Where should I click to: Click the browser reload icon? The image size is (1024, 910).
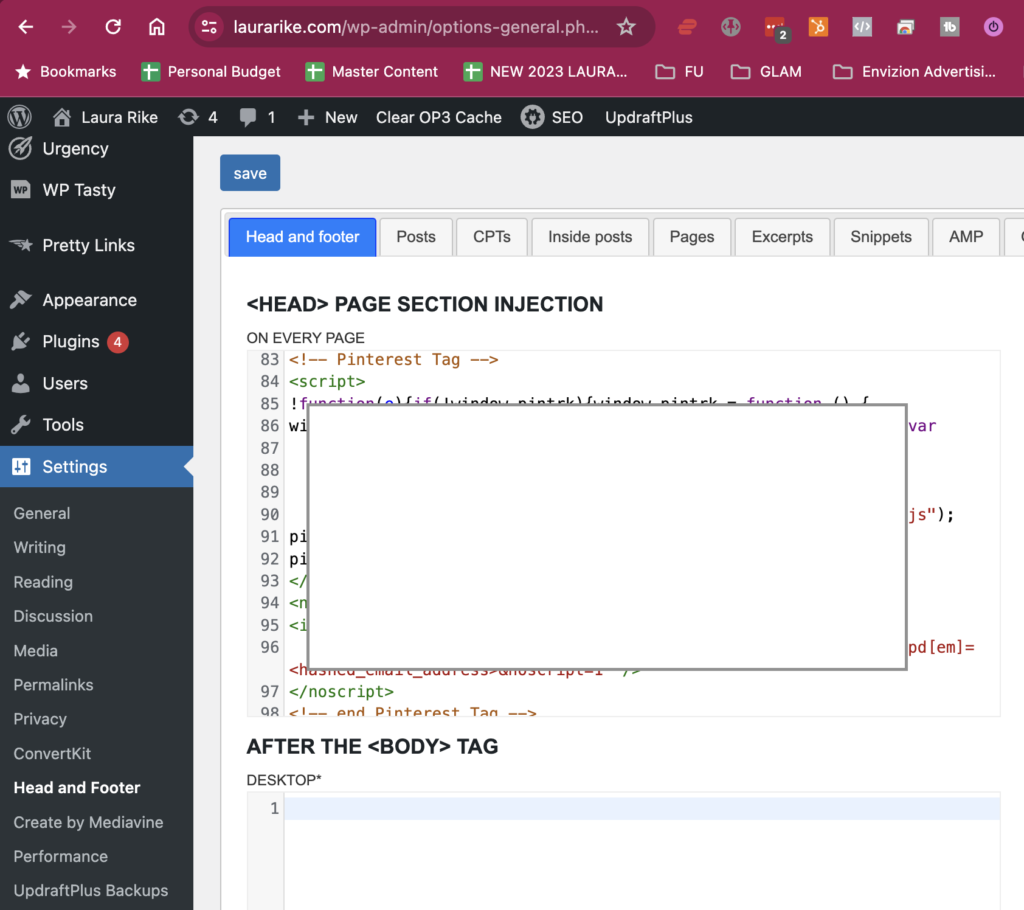(113, 27)
